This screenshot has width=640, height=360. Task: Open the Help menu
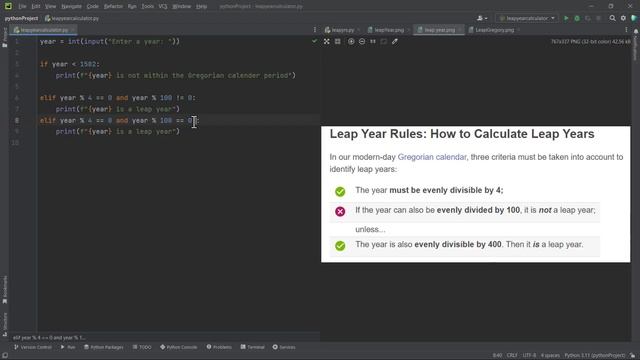[201, 7]
